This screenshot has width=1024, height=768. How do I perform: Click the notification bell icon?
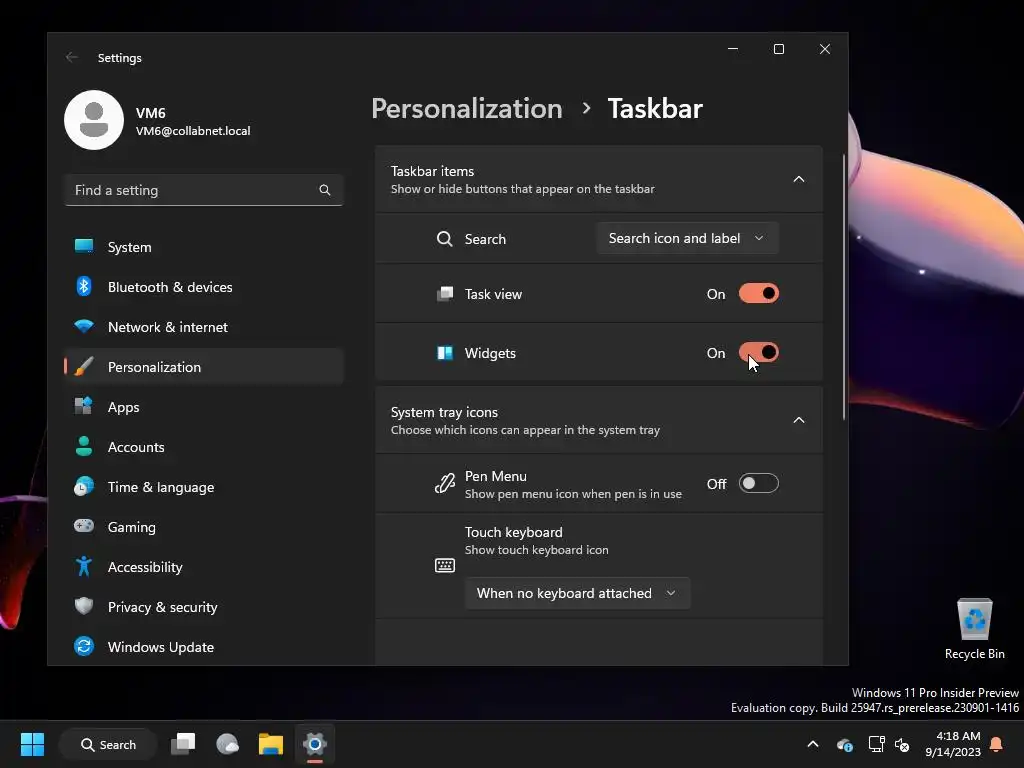click(997, 744)
